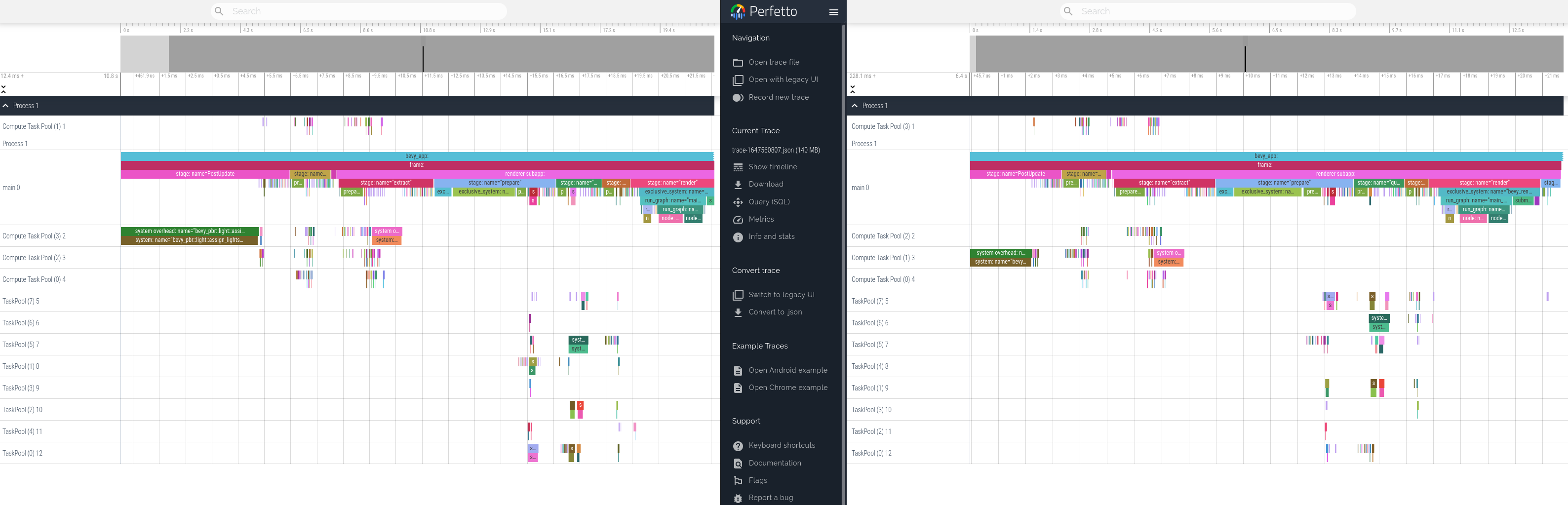1568x505 pixels.
Task: Collapse Process 1 group in right trace
Action: (855, 106)
